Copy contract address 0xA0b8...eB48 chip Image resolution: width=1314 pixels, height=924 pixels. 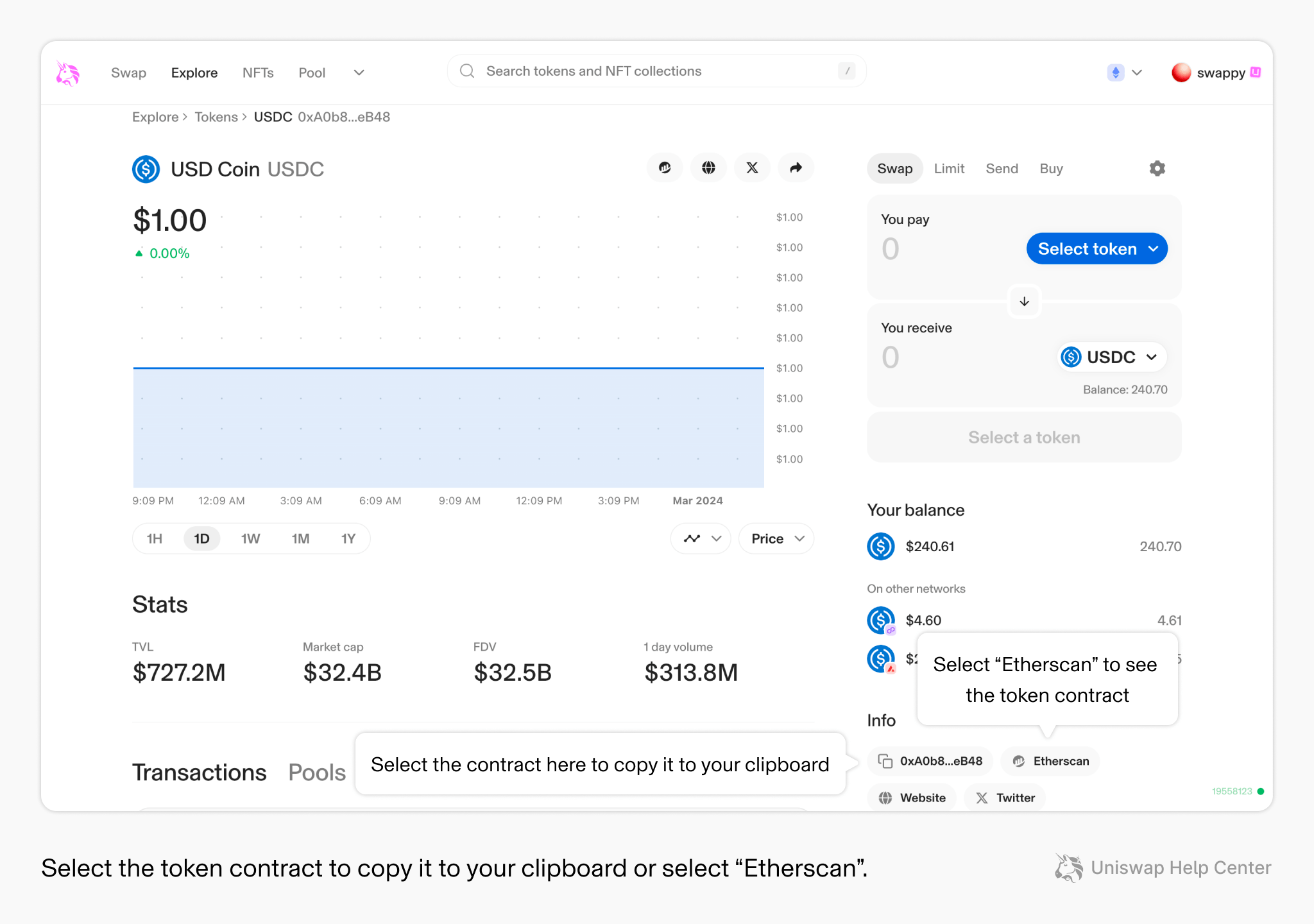click(930, 761)
